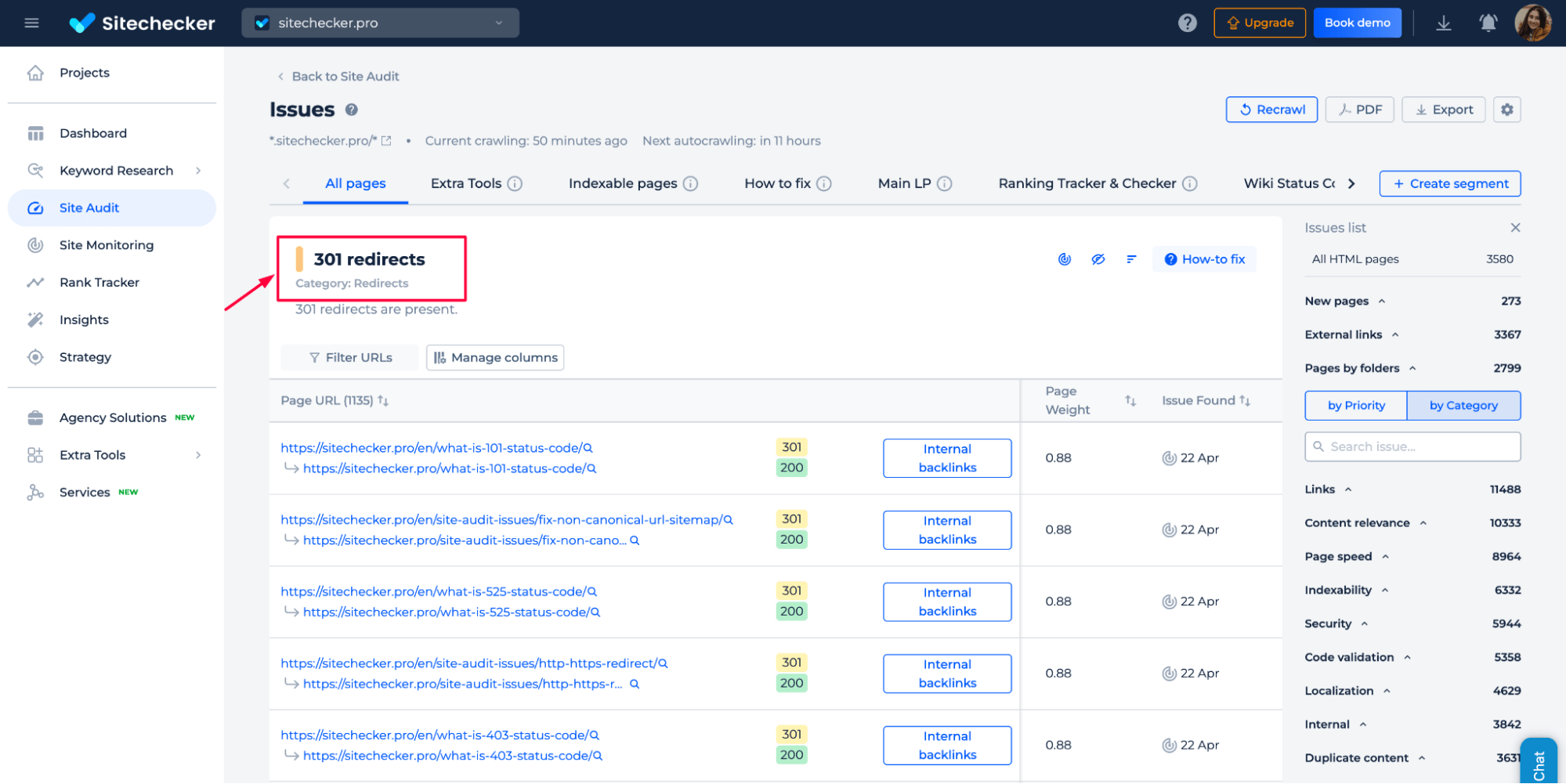
Task: Open the hamburger menu icon
Action: [31, 23]
